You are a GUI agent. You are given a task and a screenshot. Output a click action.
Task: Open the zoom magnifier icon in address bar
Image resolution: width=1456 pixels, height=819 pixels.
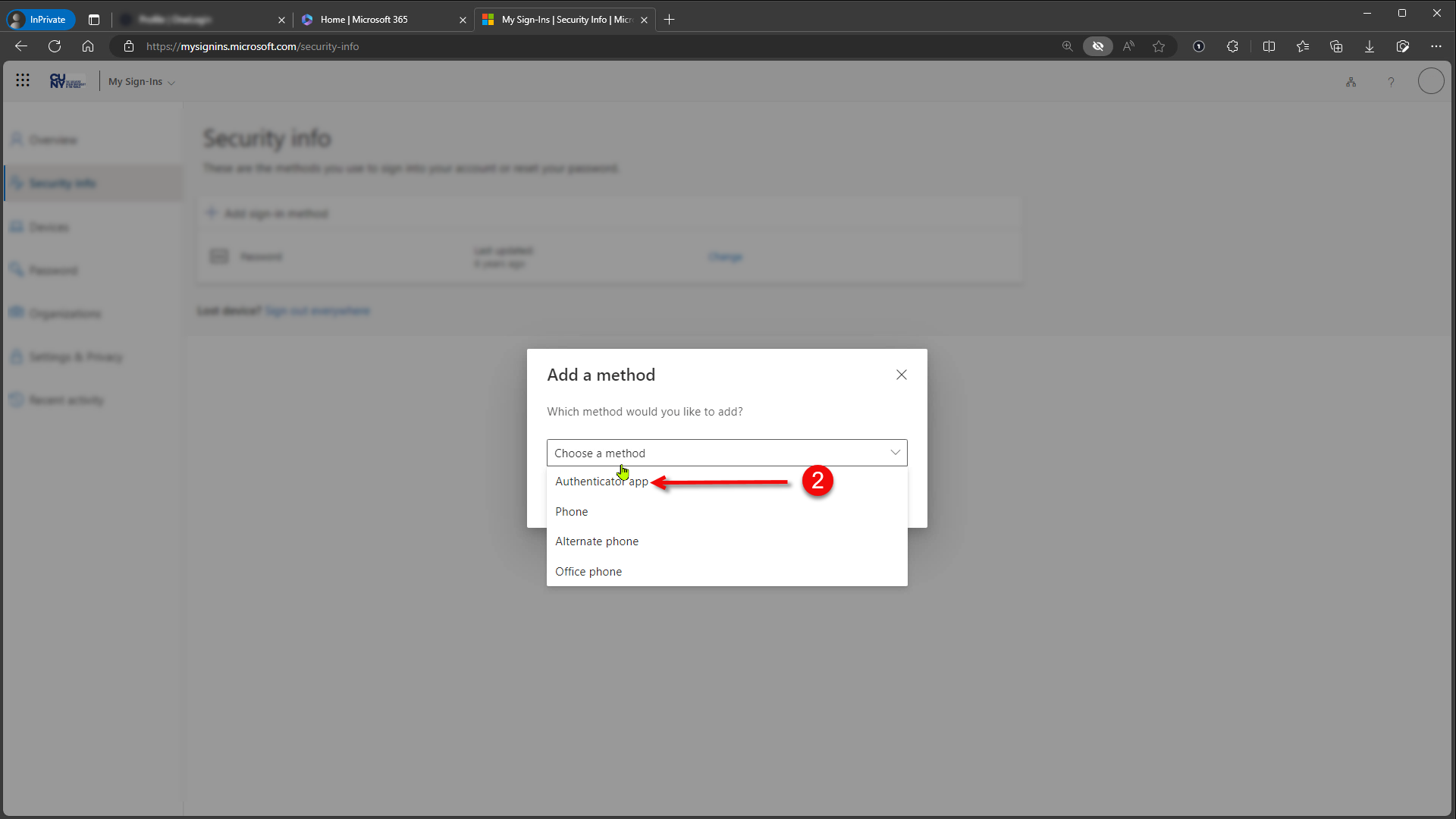(x=1067, y=46)
